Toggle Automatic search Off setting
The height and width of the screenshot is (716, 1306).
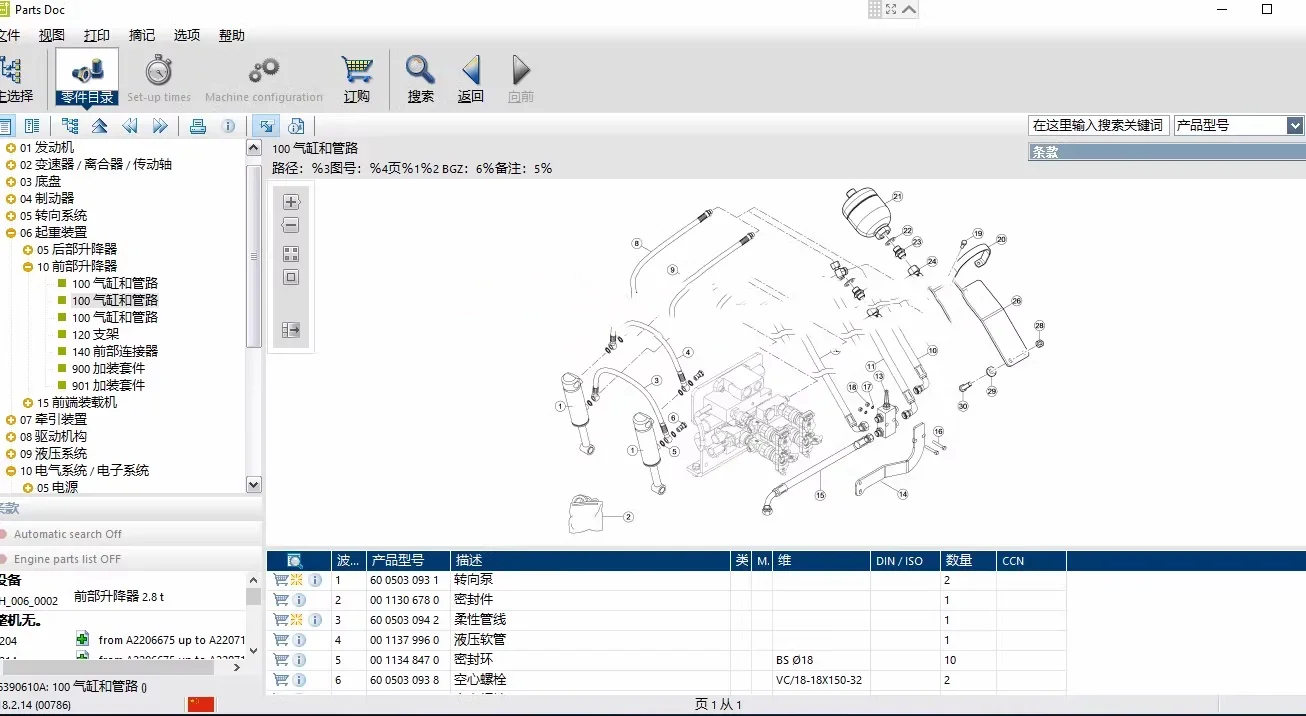pyautogui.click(x=70, y=534)
